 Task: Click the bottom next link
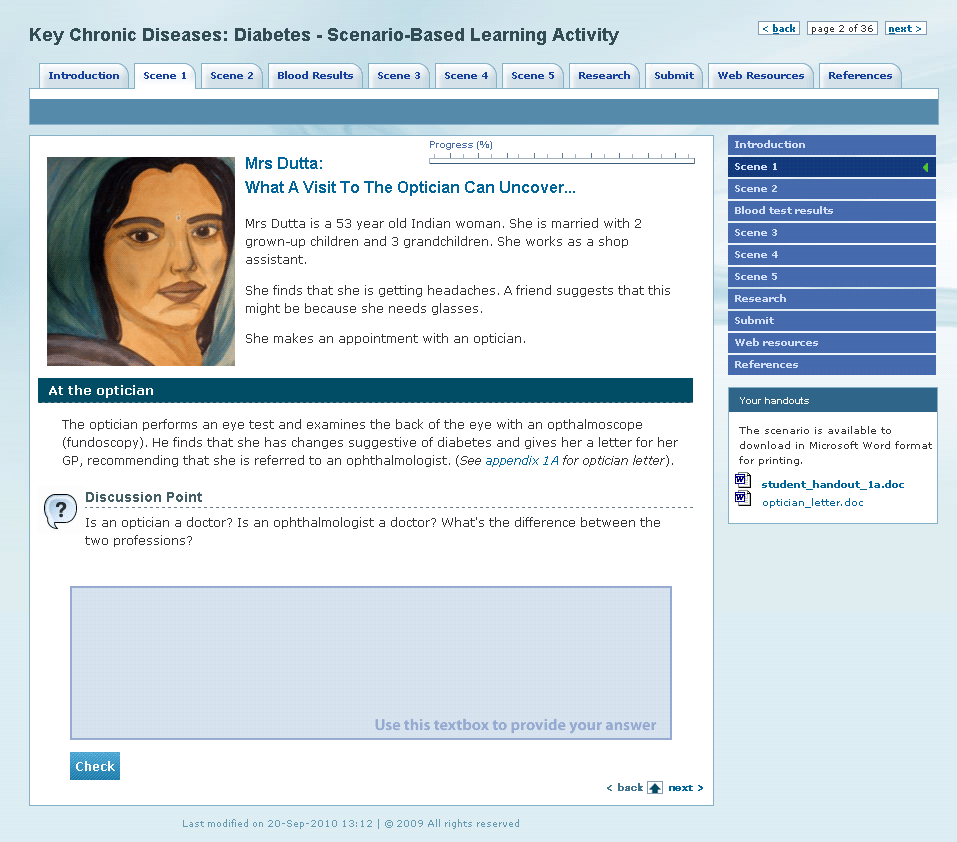click(685, 788)
